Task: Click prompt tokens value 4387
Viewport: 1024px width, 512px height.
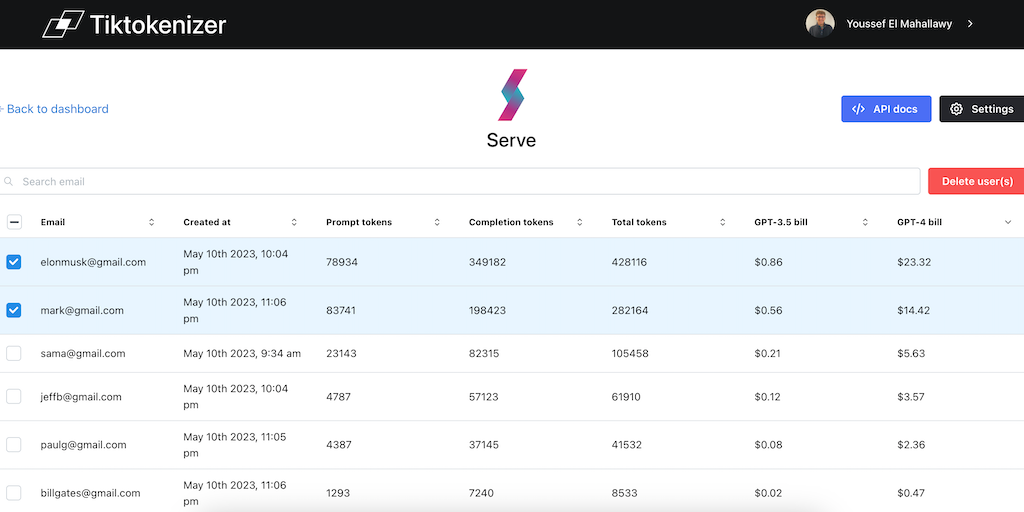Action: (x=339, y=445)
